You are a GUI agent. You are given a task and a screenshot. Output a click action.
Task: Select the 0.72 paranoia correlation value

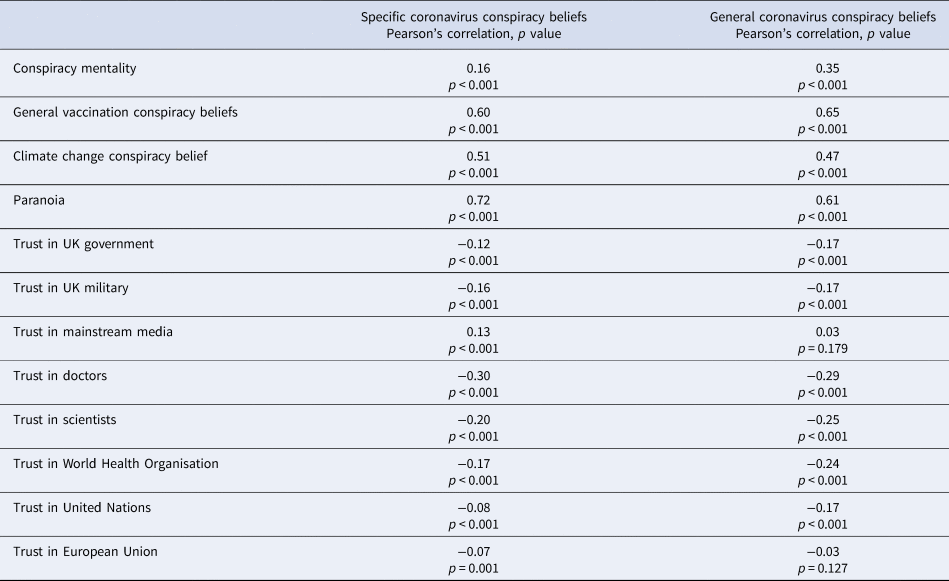point(478,200)
